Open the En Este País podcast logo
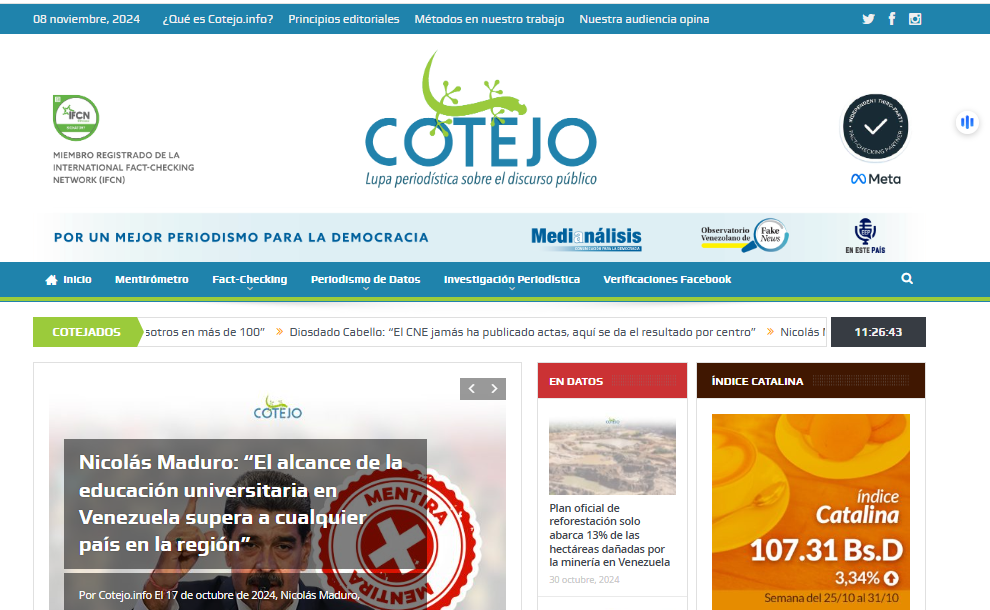The image size is (990, 610). point(865,236)
